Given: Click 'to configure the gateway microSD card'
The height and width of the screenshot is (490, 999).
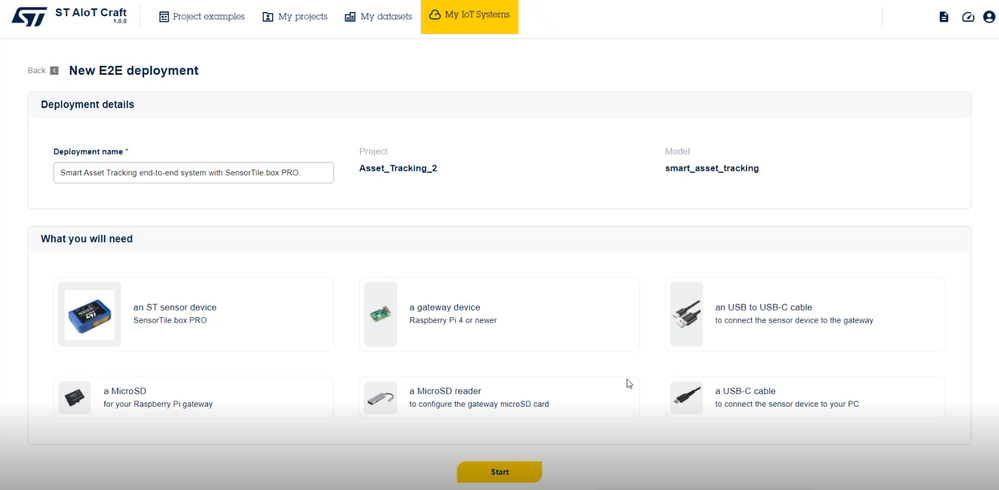Looking at the screenshot, I should pyautogui.click(x=479, y=404).
